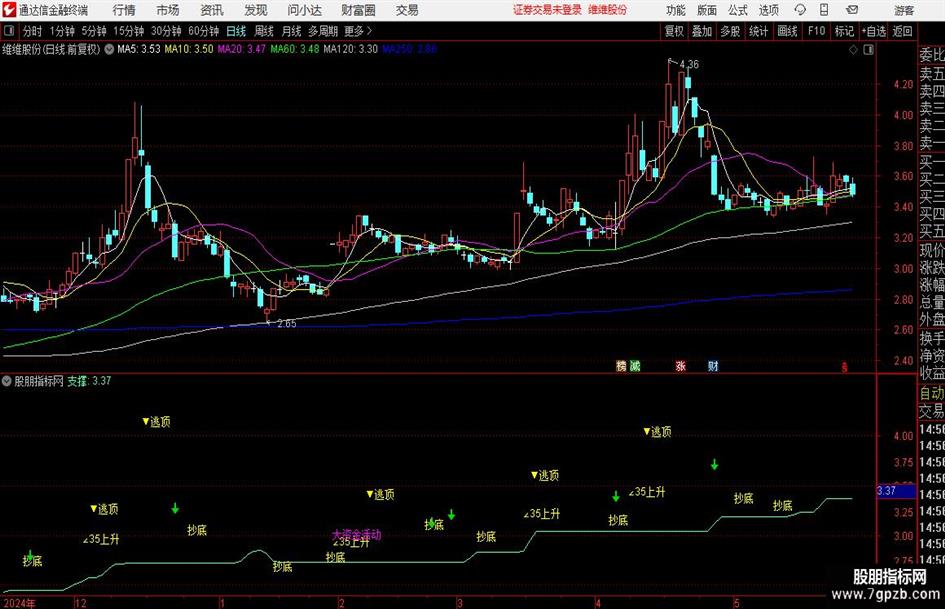Click the green MA60: 3.48 label
This screenshot has height=609, width=945.
[295, 49]
